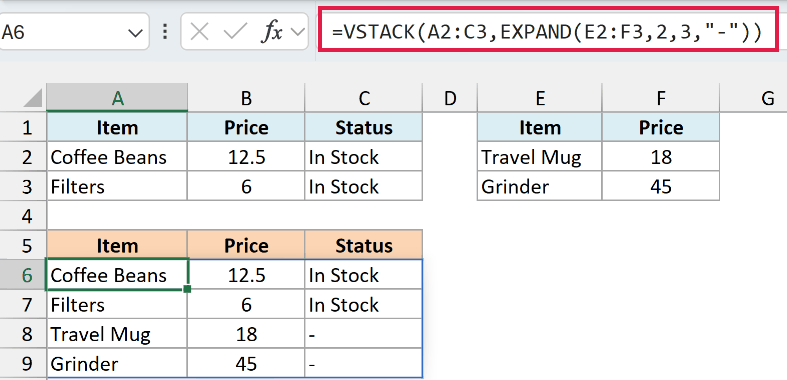
Task: Click 'In Stock' cell in row 3
Action: pos(363,186)
